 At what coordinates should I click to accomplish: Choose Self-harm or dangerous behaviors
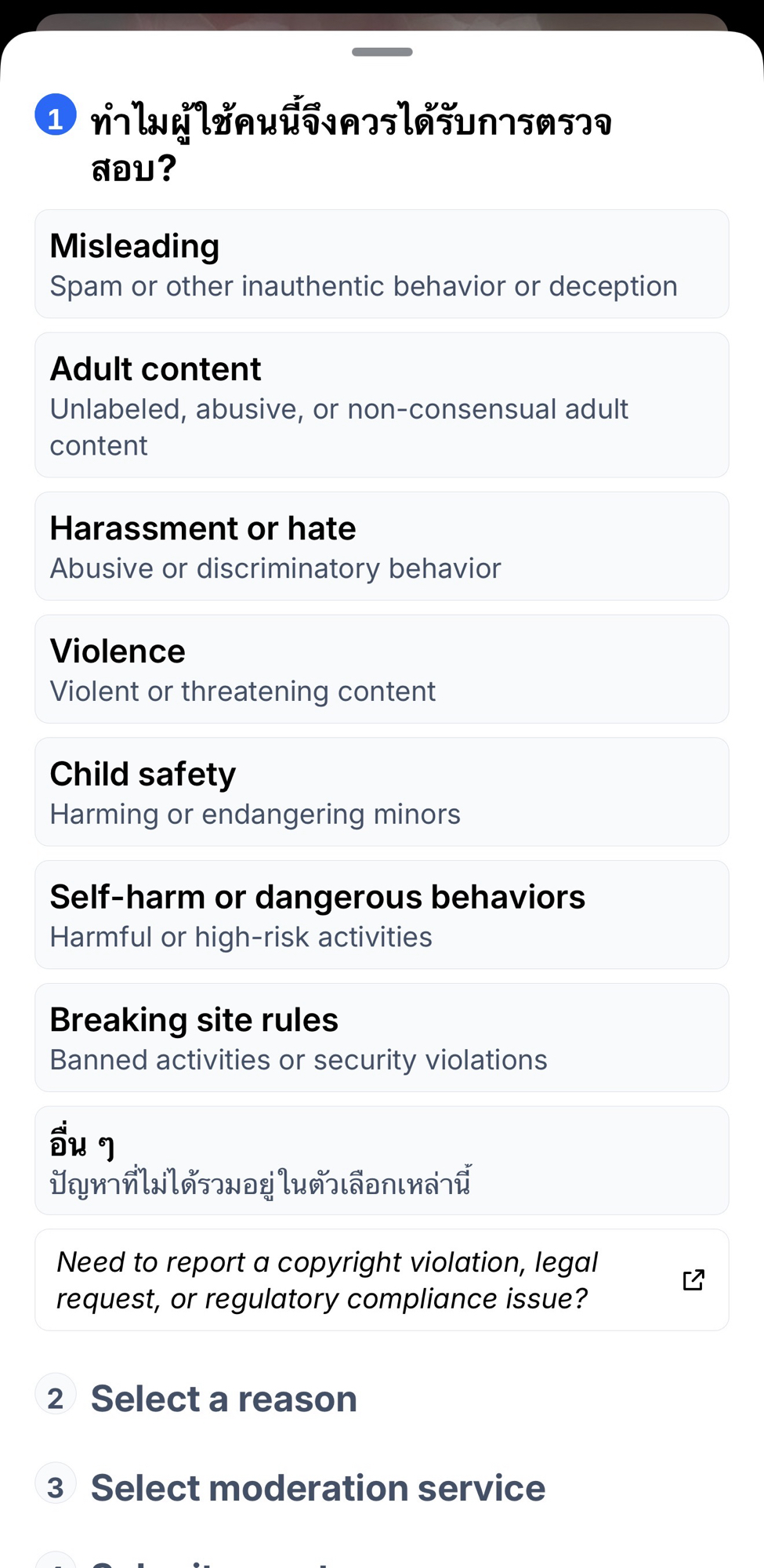coord(382,914)
